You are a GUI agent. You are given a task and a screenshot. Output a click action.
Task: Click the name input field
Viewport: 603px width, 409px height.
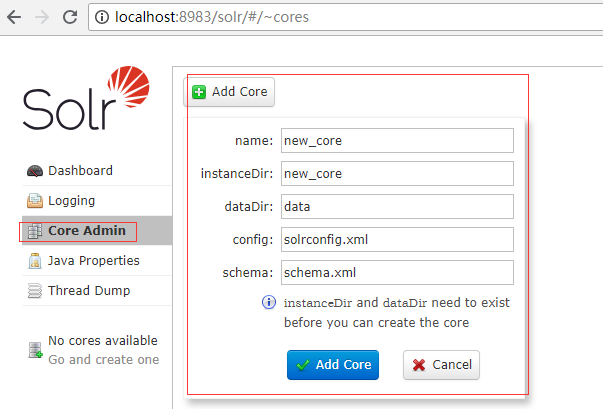(397, 141)
